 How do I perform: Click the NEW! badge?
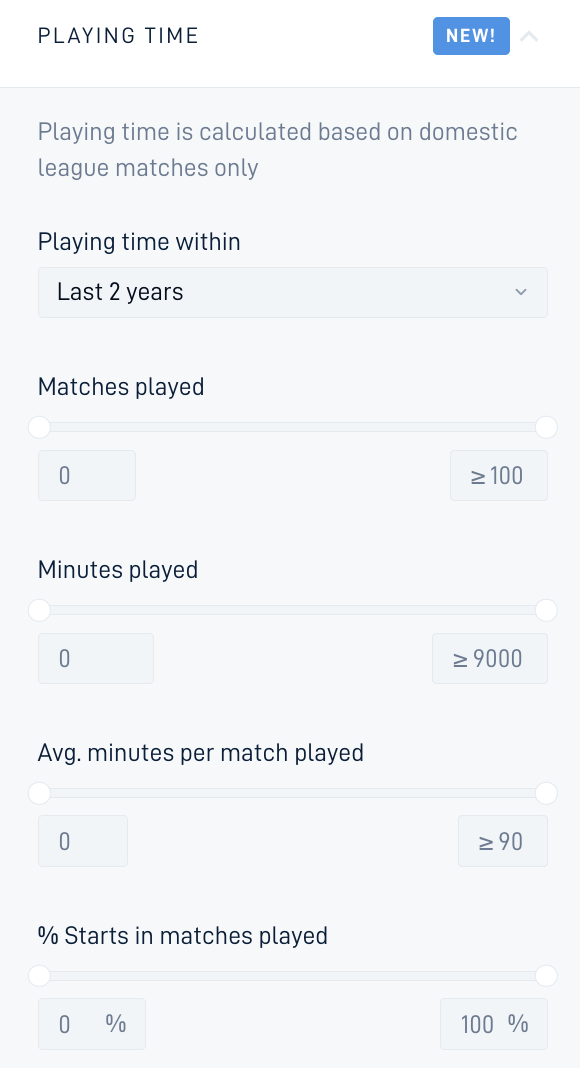pyautogui.click(x=471, y=36)
